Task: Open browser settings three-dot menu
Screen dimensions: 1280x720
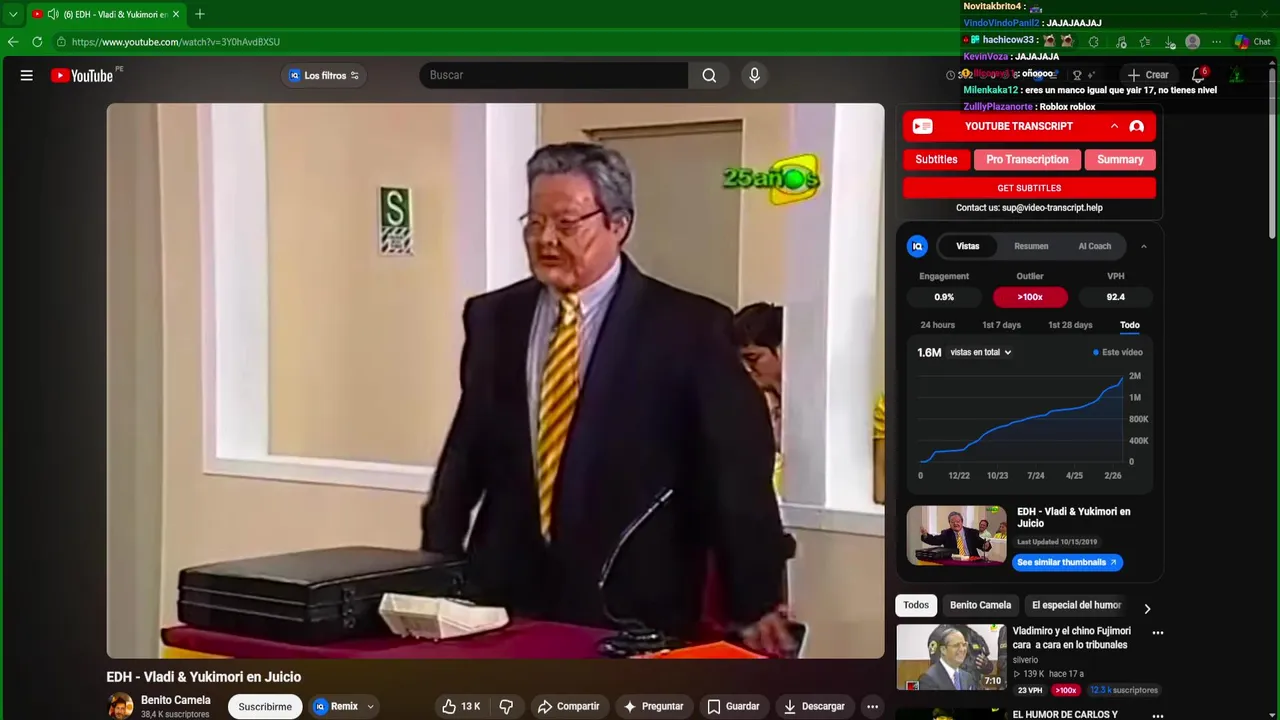Action: coord(1216,42)
